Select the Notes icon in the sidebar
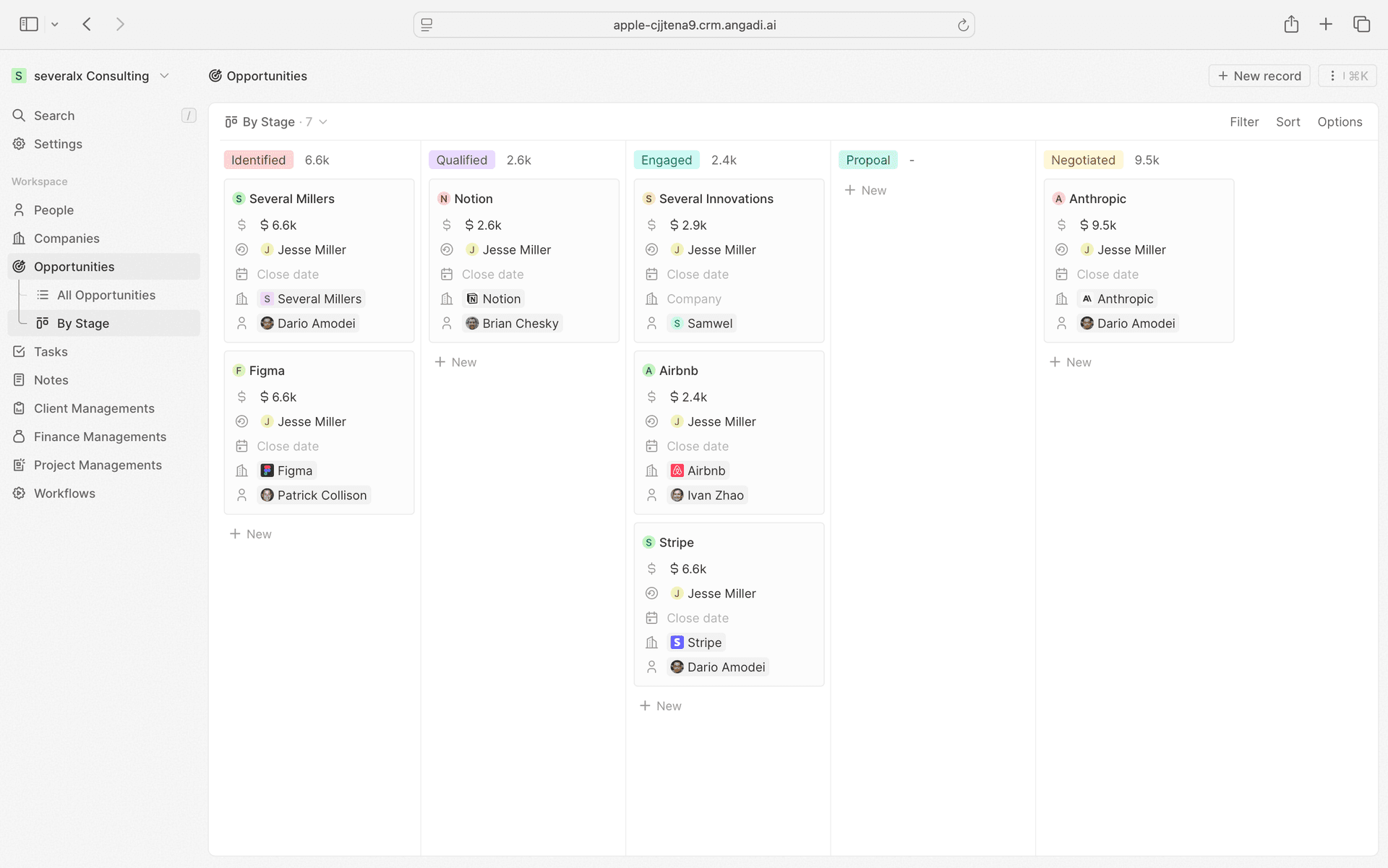The width and height of the screenshot is (1388, 868). point(18,379)
